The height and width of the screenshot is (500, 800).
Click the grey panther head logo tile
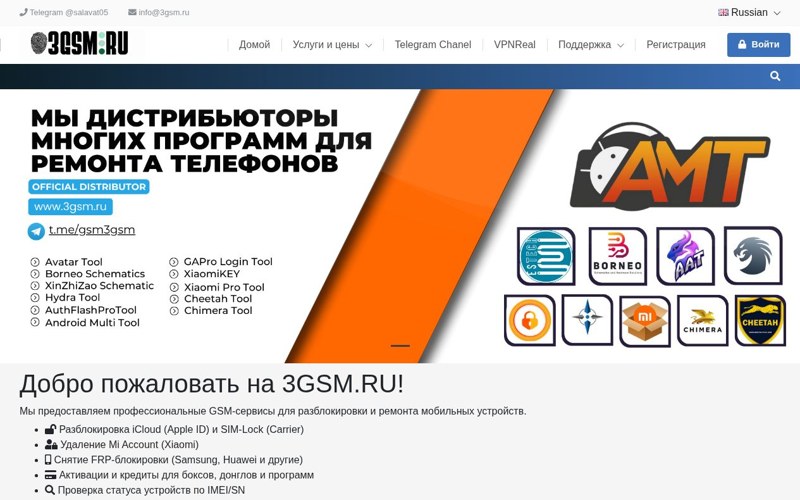753,256
